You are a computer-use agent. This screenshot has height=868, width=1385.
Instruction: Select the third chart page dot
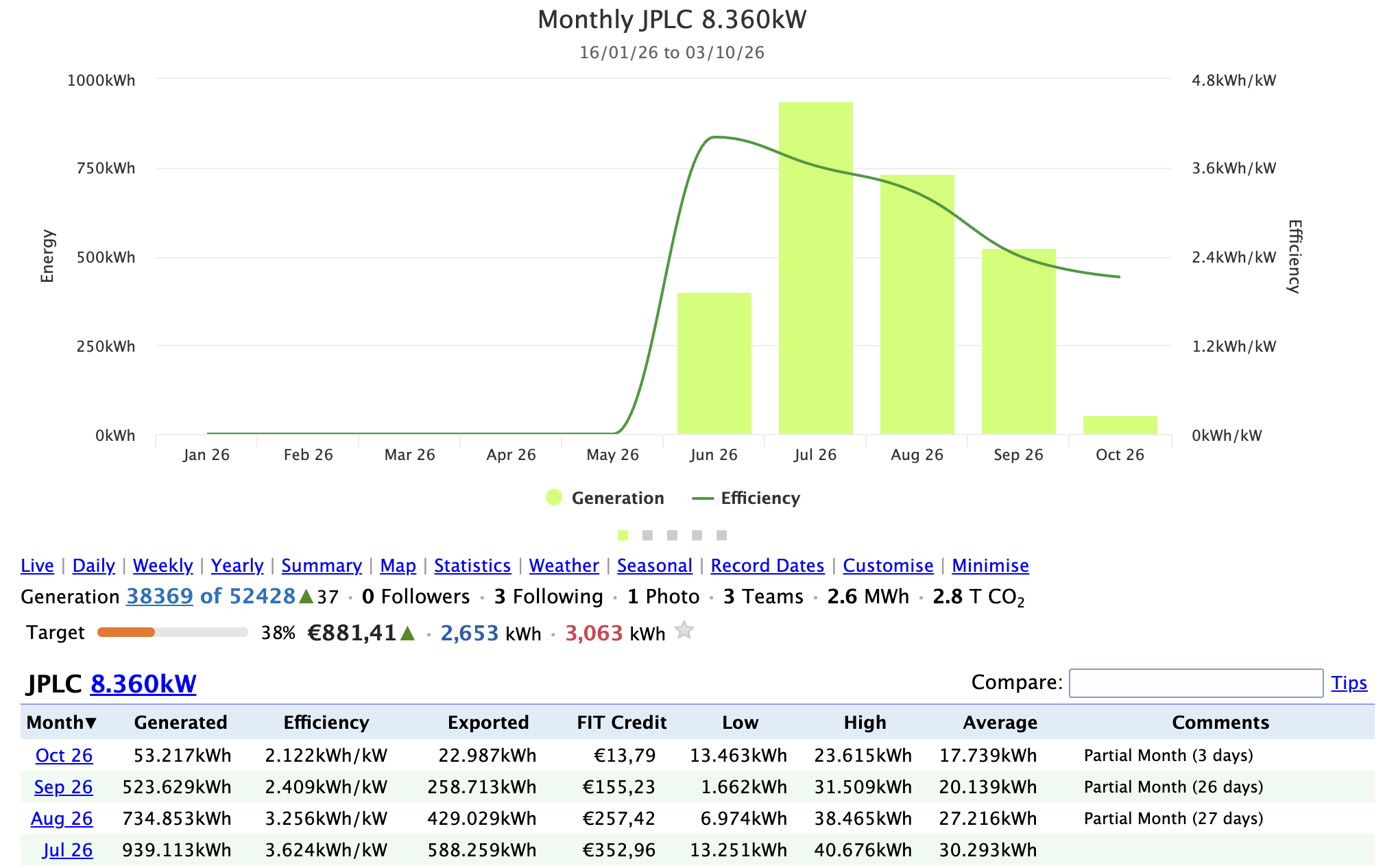pyautogui.click(x=672, y=535)
